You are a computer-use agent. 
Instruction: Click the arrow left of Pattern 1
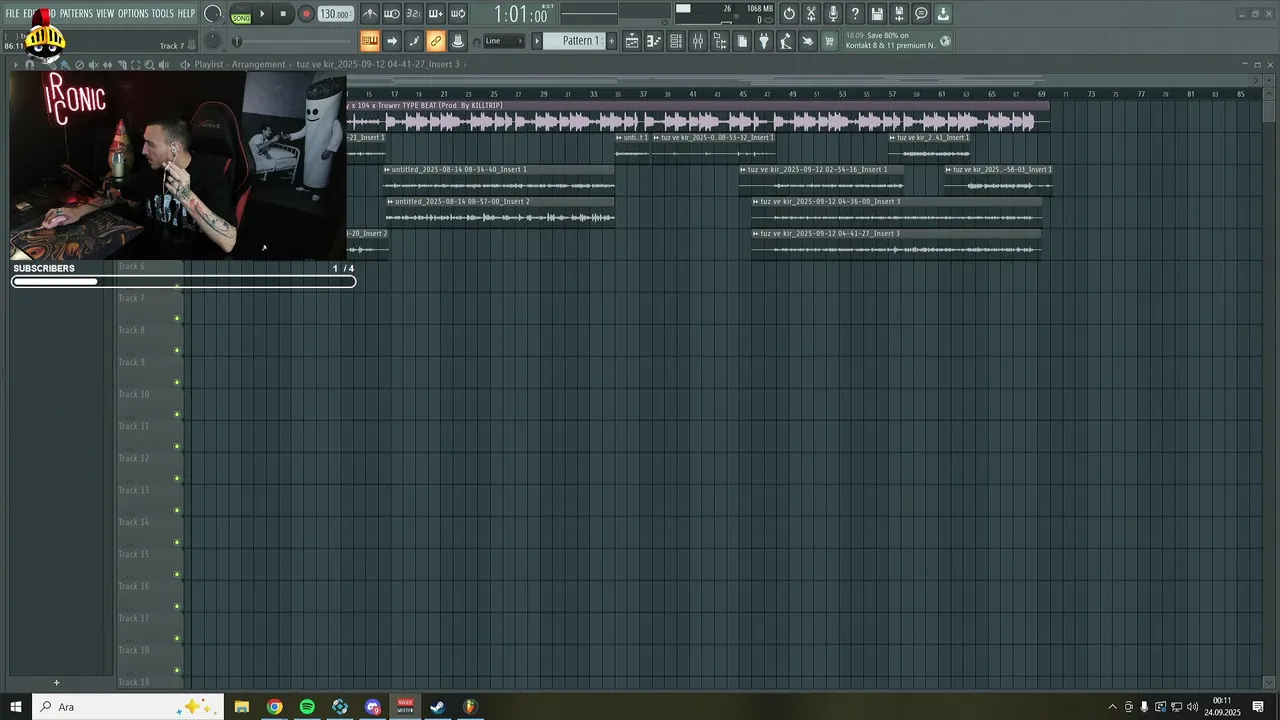click(537, 41)
